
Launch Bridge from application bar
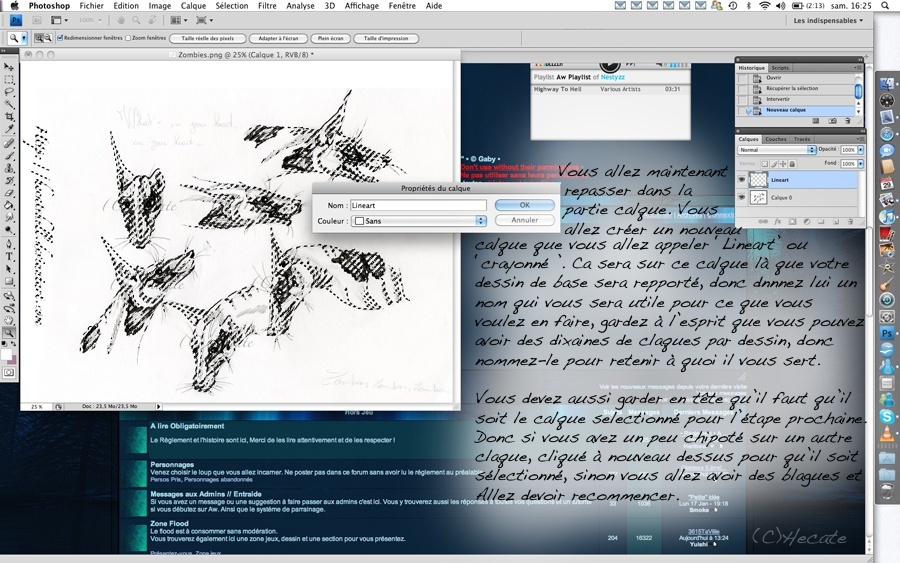point(37,20)
